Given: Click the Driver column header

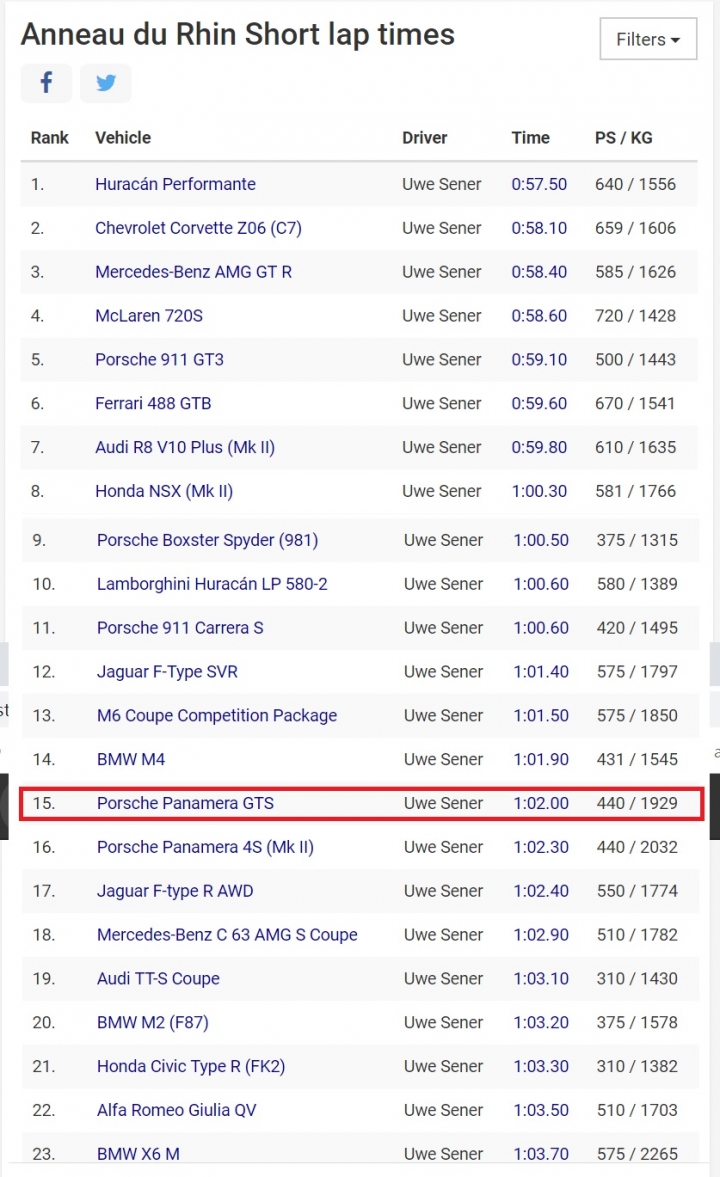Looking at the screenshot, I should pyautogui.click(x=425, y=138).
